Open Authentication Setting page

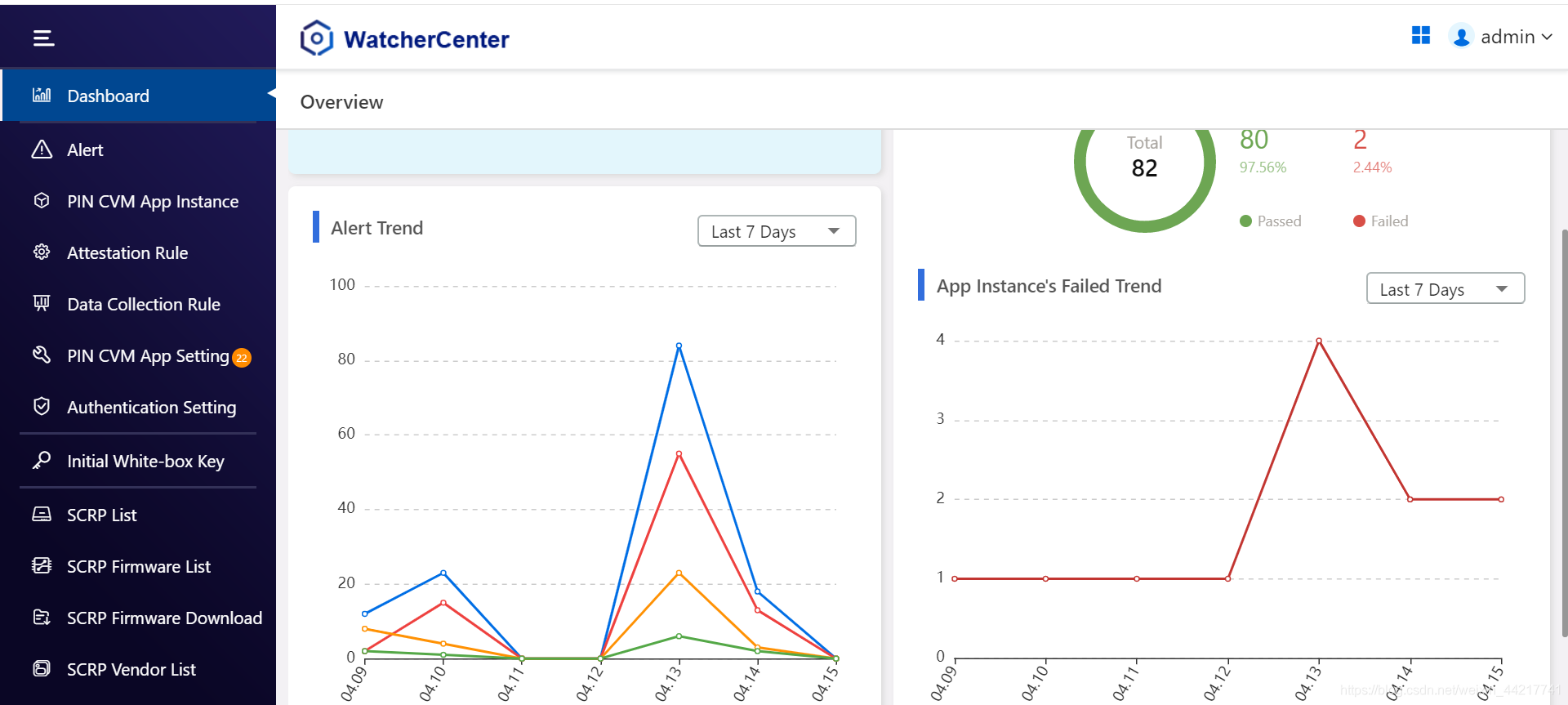pyautogui.click(x=138, y=407)
